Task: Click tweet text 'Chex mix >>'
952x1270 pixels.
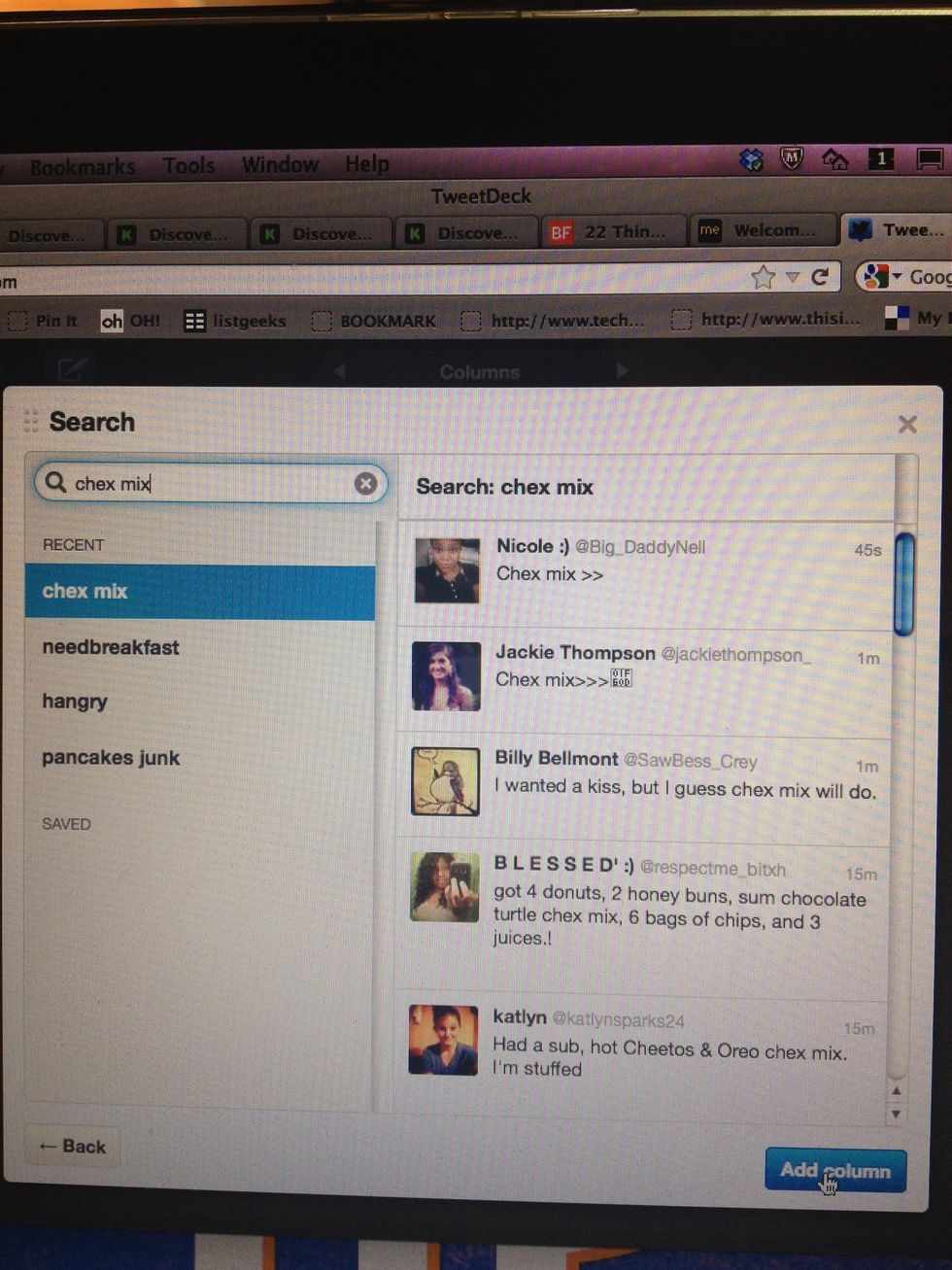Action: click(550, 574)
